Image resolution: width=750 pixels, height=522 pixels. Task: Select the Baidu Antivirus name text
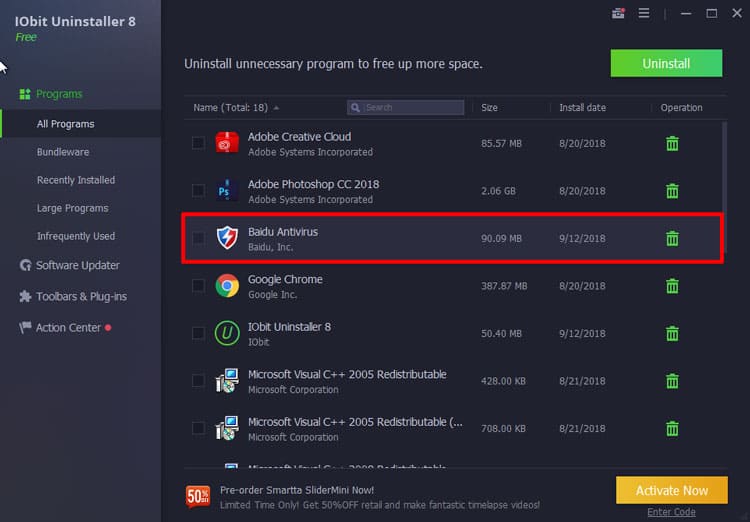283,232
